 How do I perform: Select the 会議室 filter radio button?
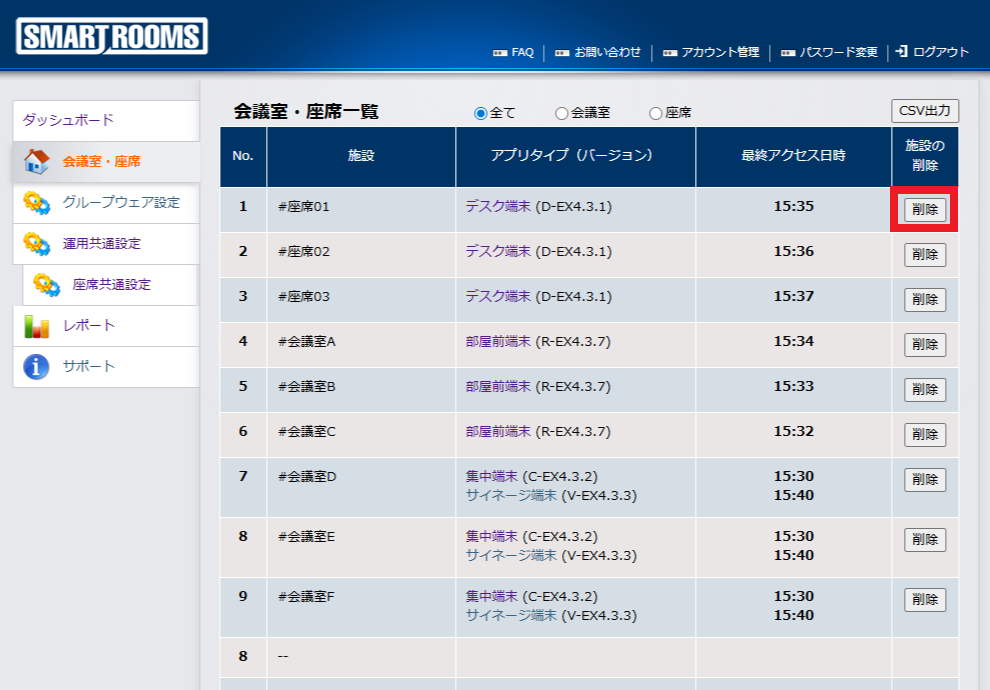(x=561, y=113)
